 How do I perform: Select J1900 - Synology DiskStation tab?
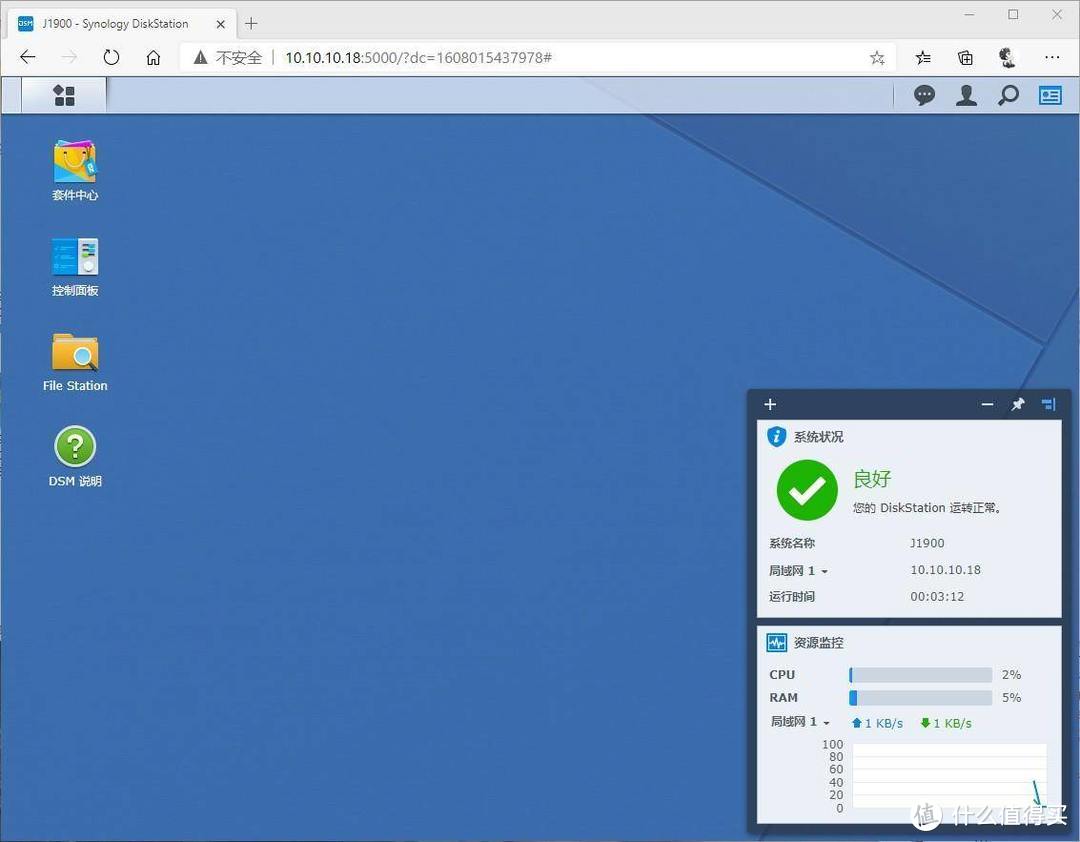click(121, 23)
